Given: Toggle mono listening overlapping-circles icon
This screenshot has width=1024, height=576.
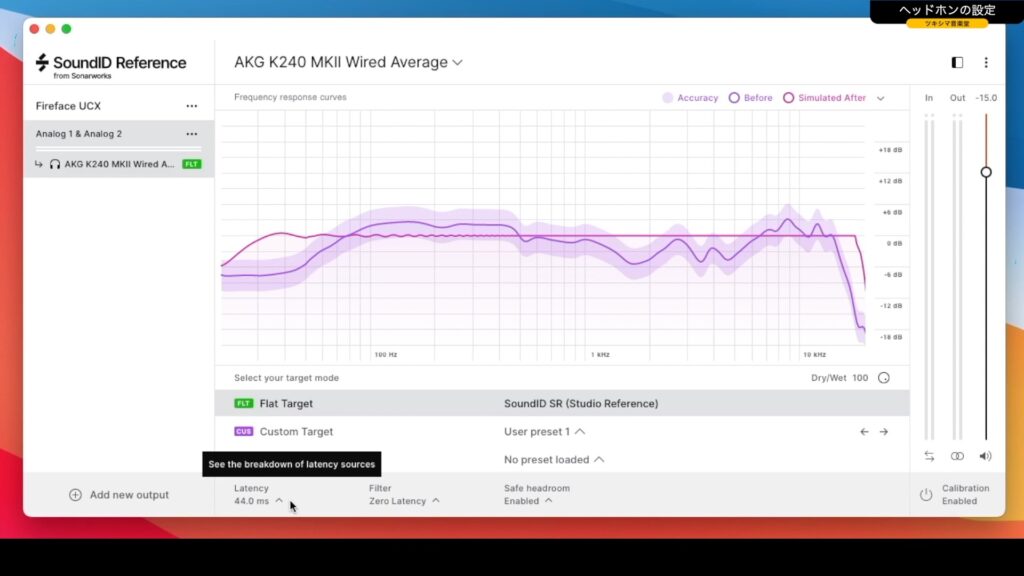Looking at the screenshot, I should coord(957,456).
